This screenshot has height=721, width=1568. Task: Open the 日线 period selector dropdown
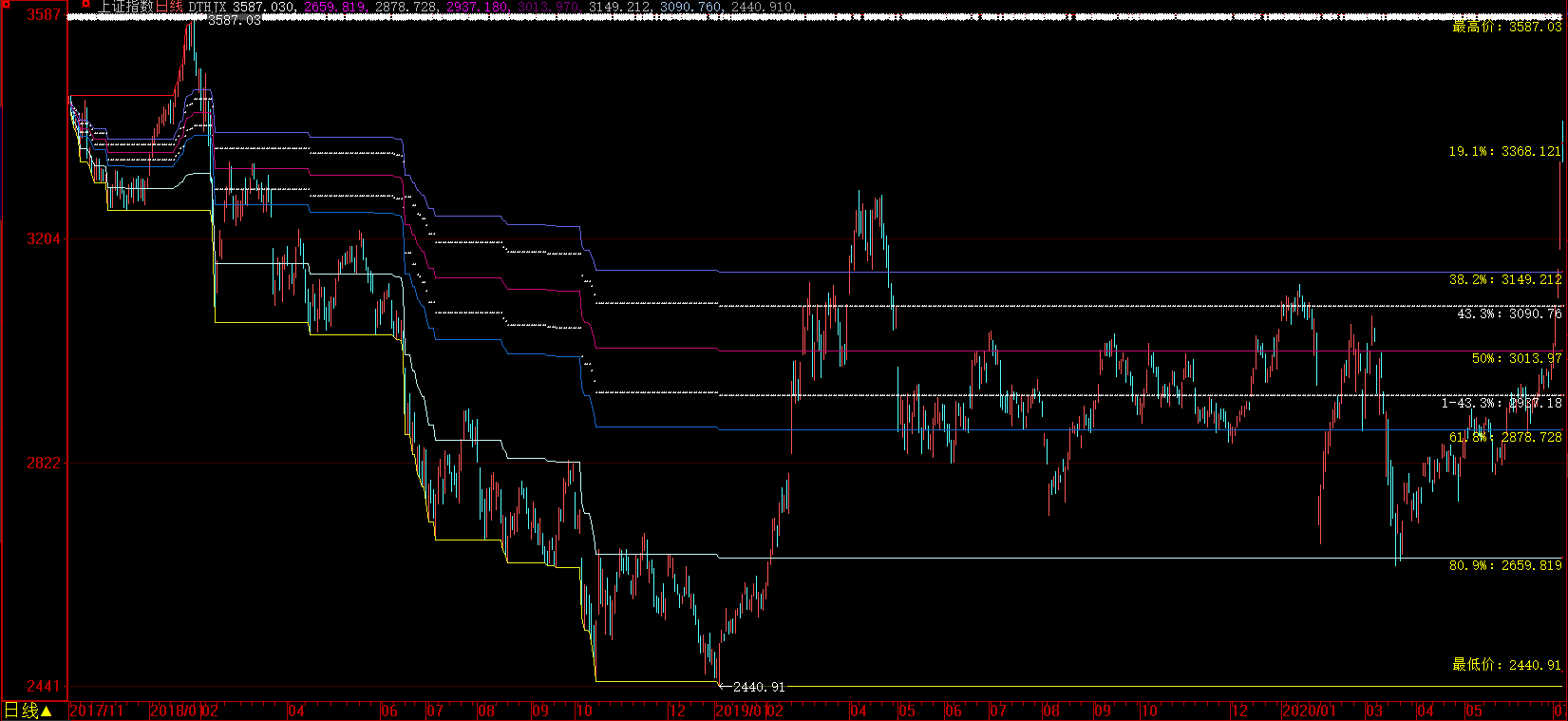coord(28,711)
